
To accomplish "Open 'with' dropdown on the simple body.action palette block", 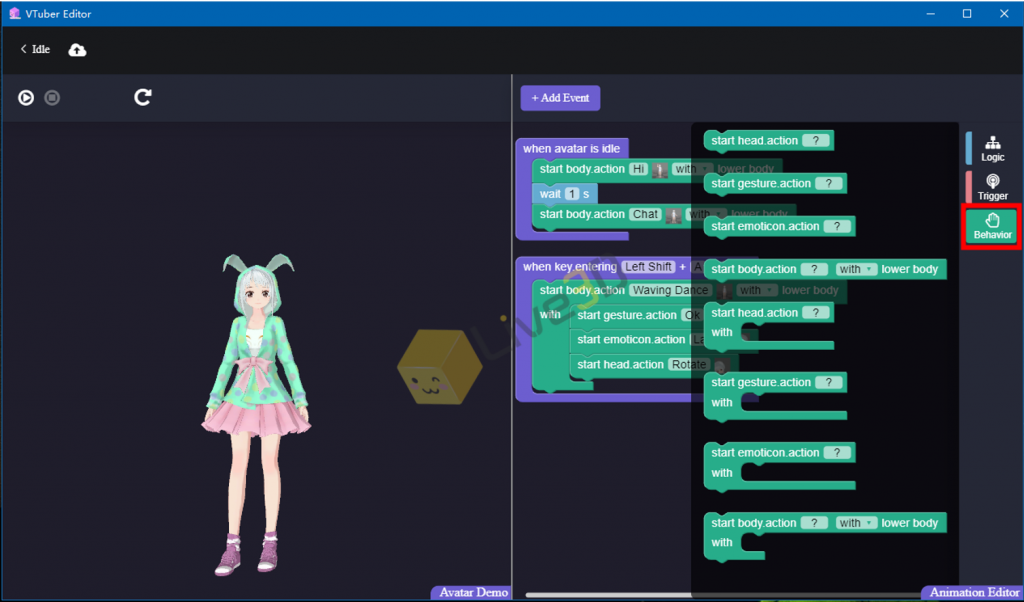I will (x=856, y=269).
